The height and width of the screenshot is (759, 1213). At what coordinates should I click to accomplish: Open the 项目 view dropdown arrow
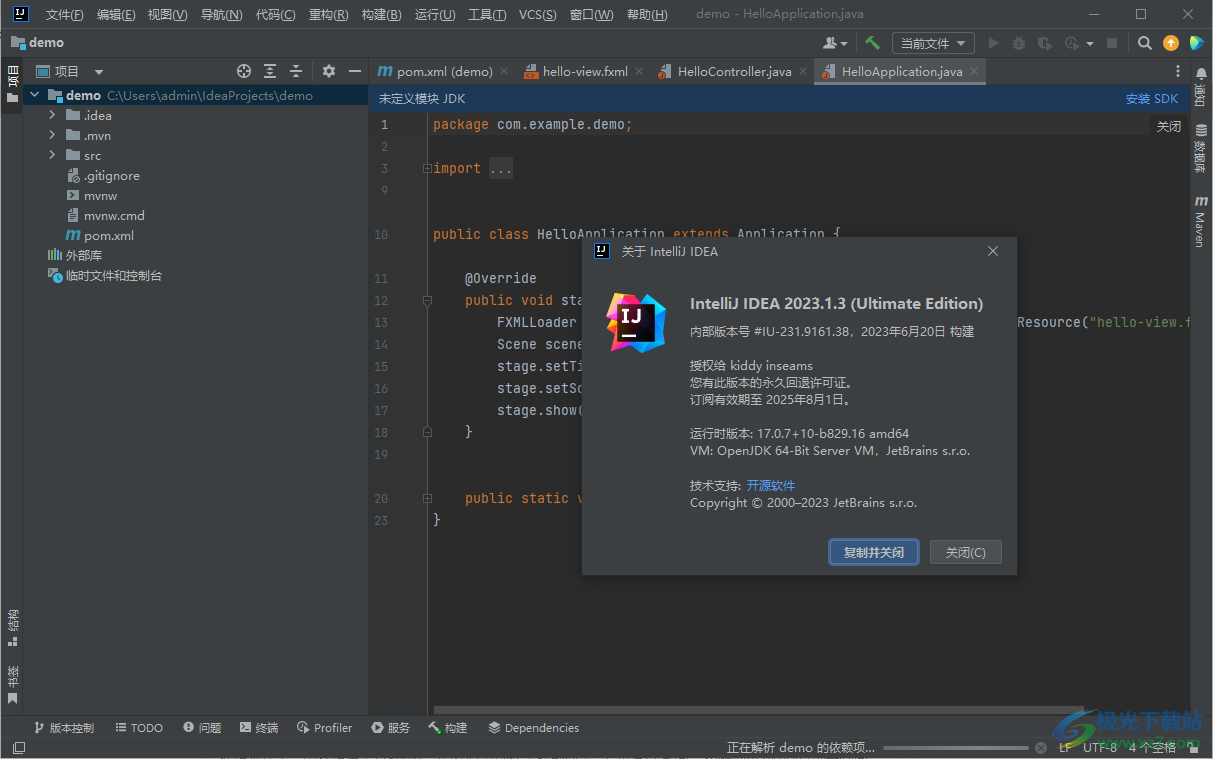pyautogui.click(x=98, y=71)
